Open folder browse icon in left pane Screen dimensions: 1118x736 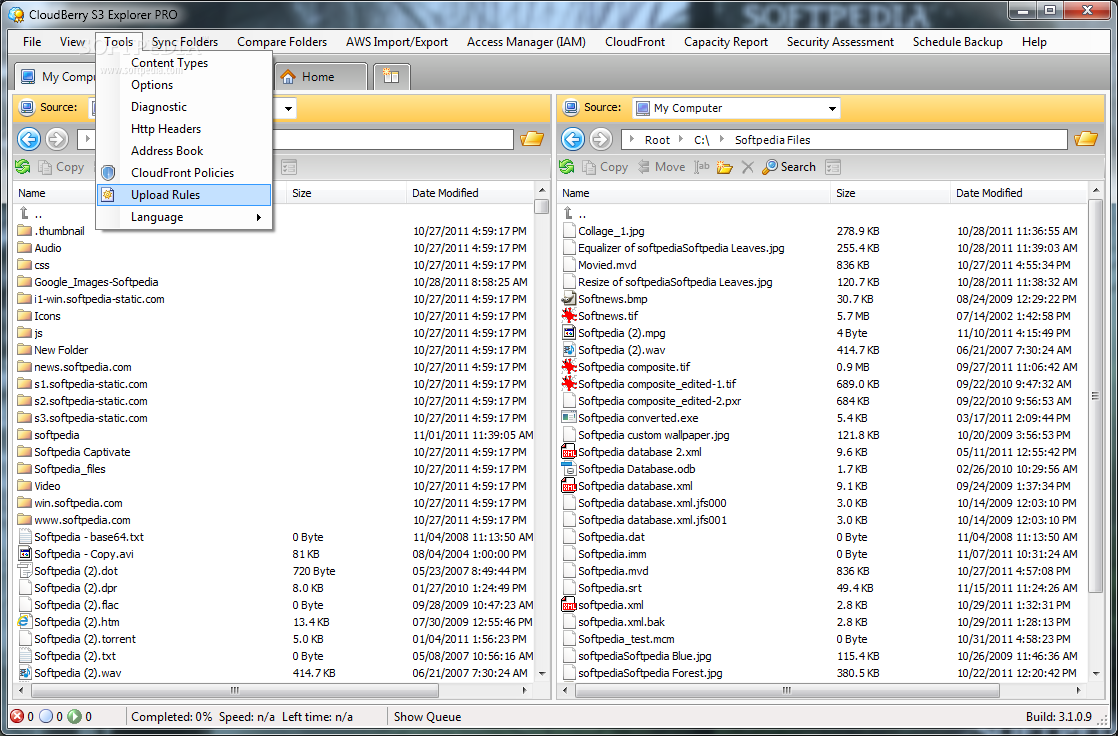point(532,139)
